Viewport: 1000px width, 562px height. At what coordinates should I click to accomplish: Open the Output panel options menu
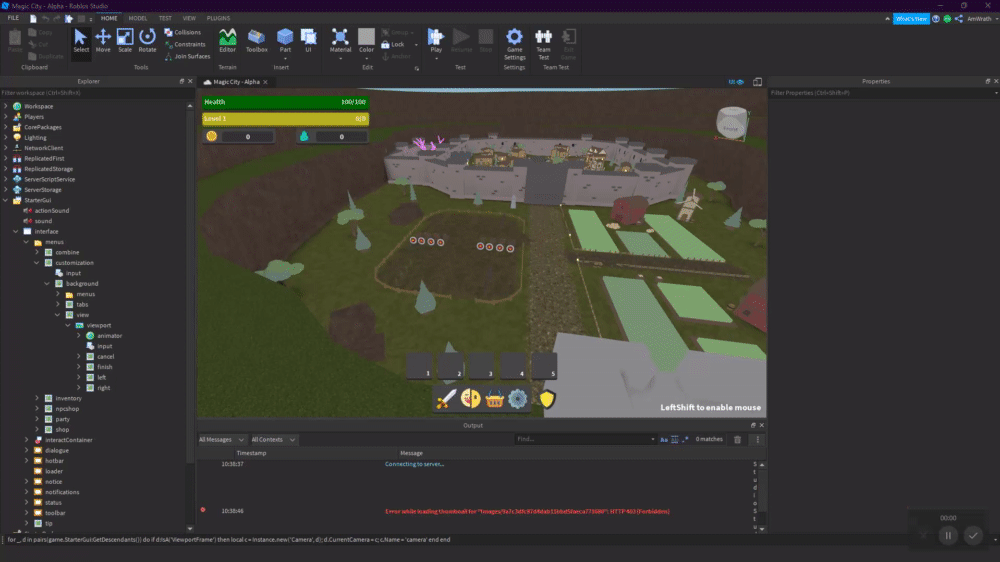point(758,440)
